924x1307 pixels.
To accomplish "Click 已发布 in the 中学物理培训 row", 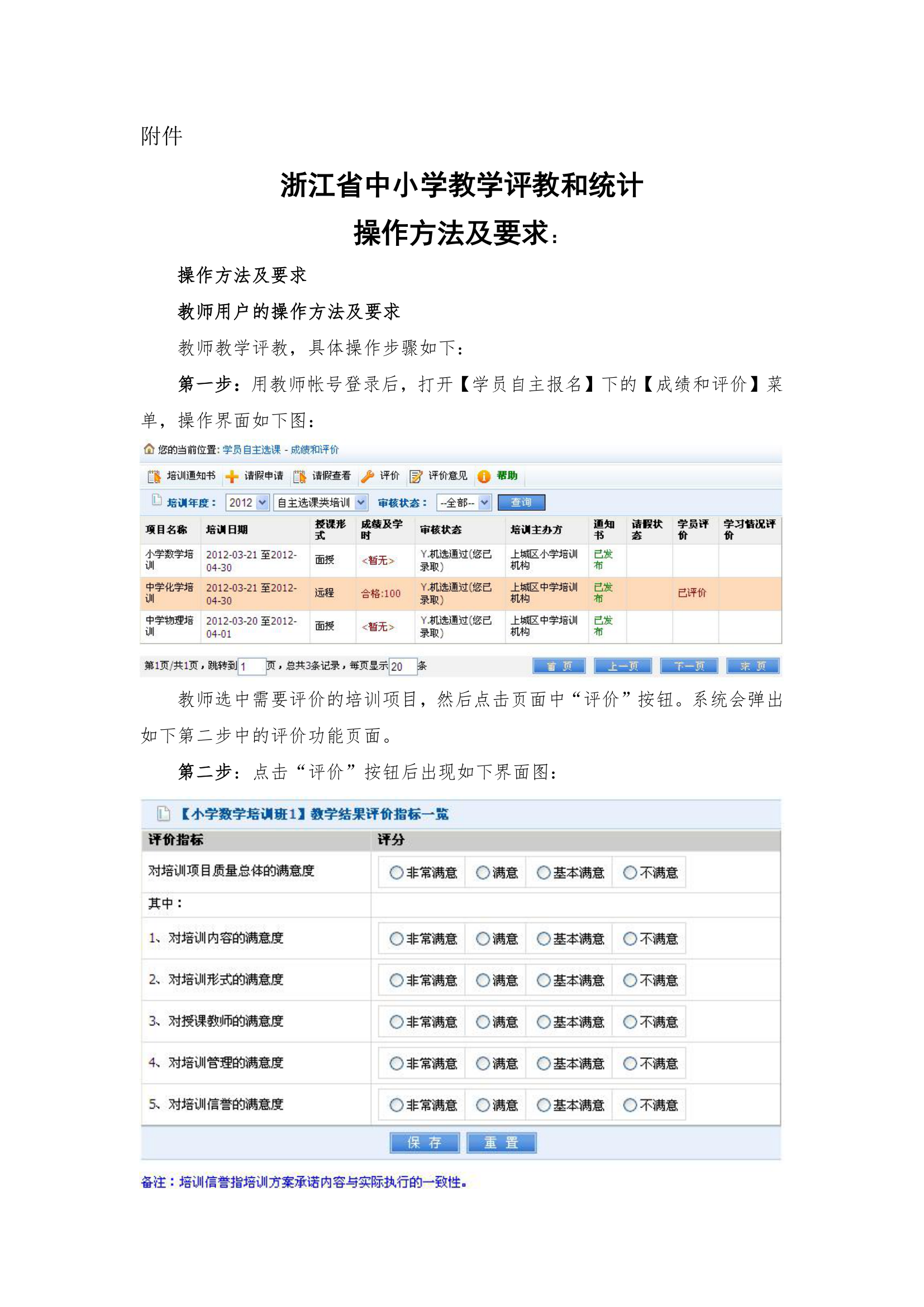I will pyautogui.click(x=603, y=626).
